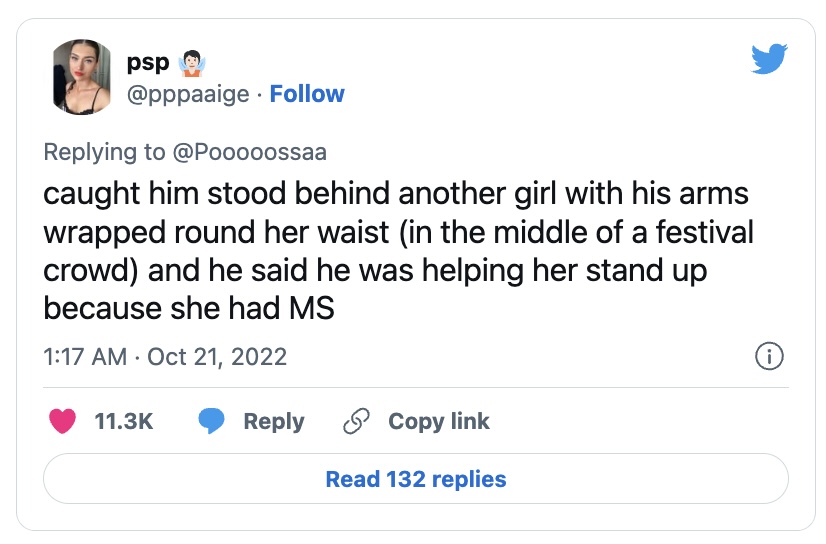Click the Reply text label
The image size is (826, 544).
(274, 421)
